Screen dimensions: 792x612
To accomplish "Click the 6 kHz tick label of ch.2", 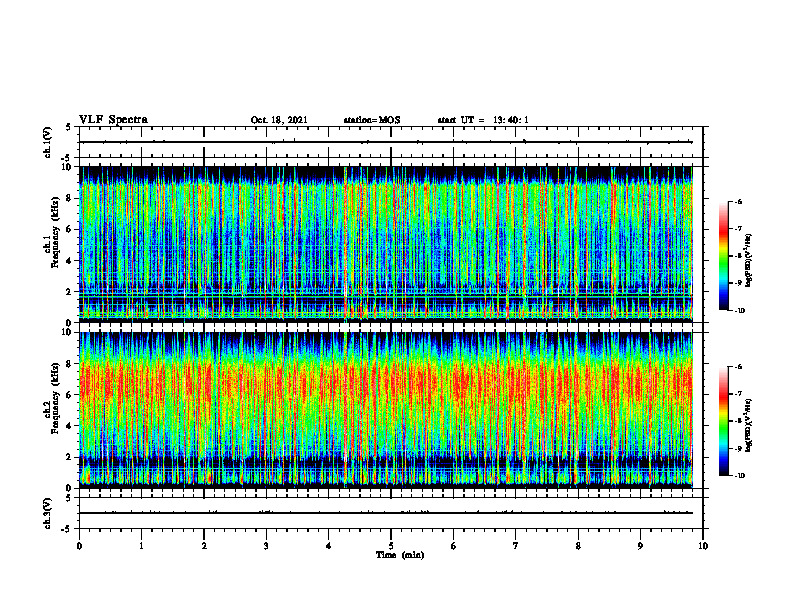I will click(69, 395).
